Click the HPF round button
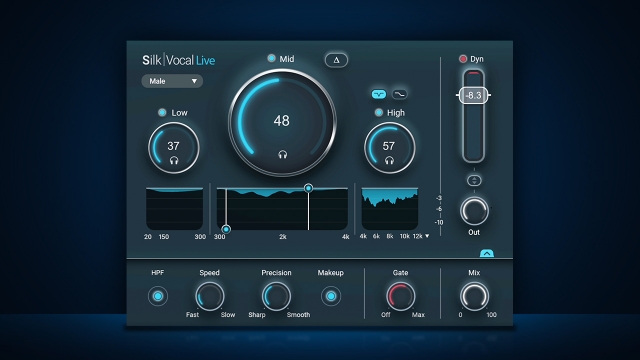 pyautogui.click(x=158, y=296)
